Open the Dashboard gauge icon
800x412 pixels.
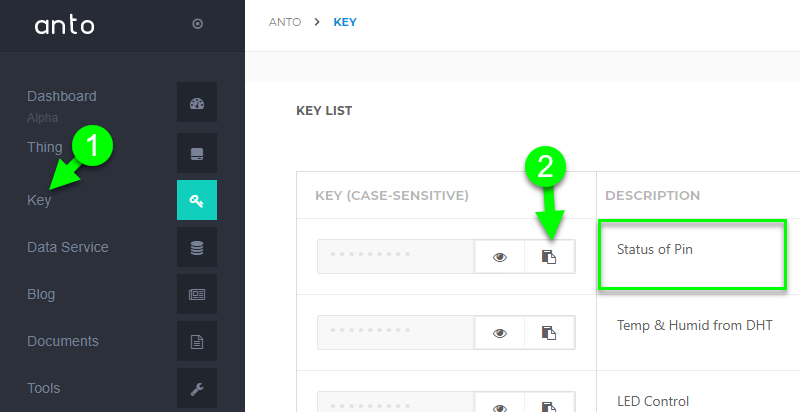click(197, 102)
